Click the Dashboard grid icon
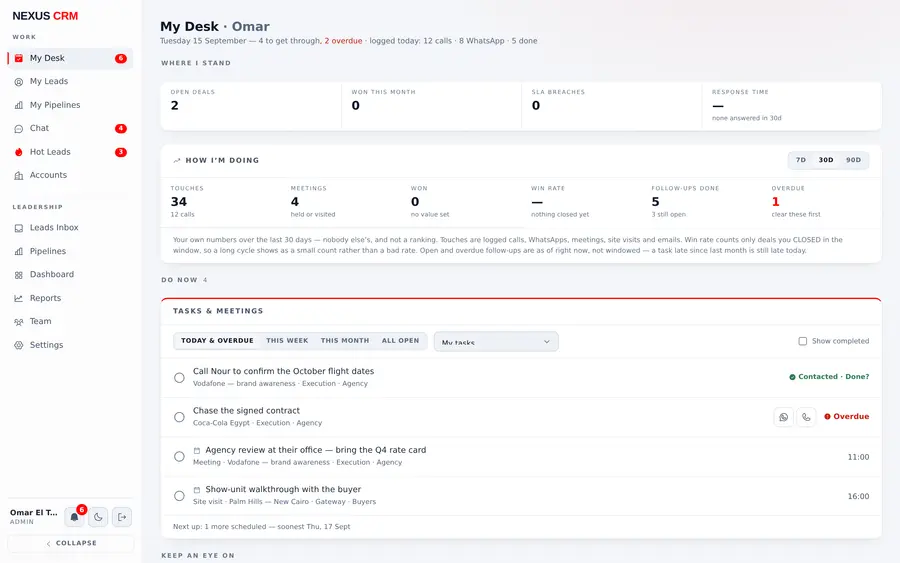Viewport: 900px width, 563px height. tap(19, 275)
